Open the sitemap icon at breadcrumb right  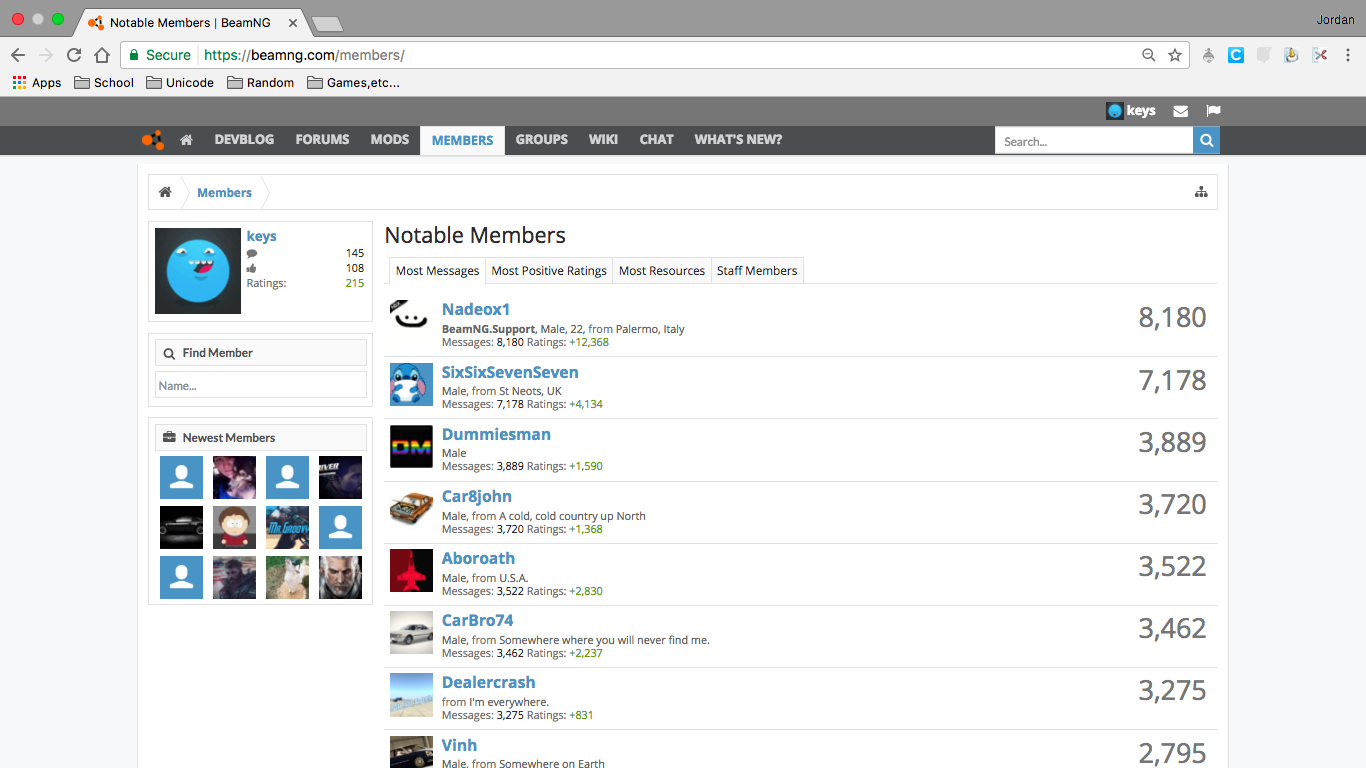(x=1201, y=192)
